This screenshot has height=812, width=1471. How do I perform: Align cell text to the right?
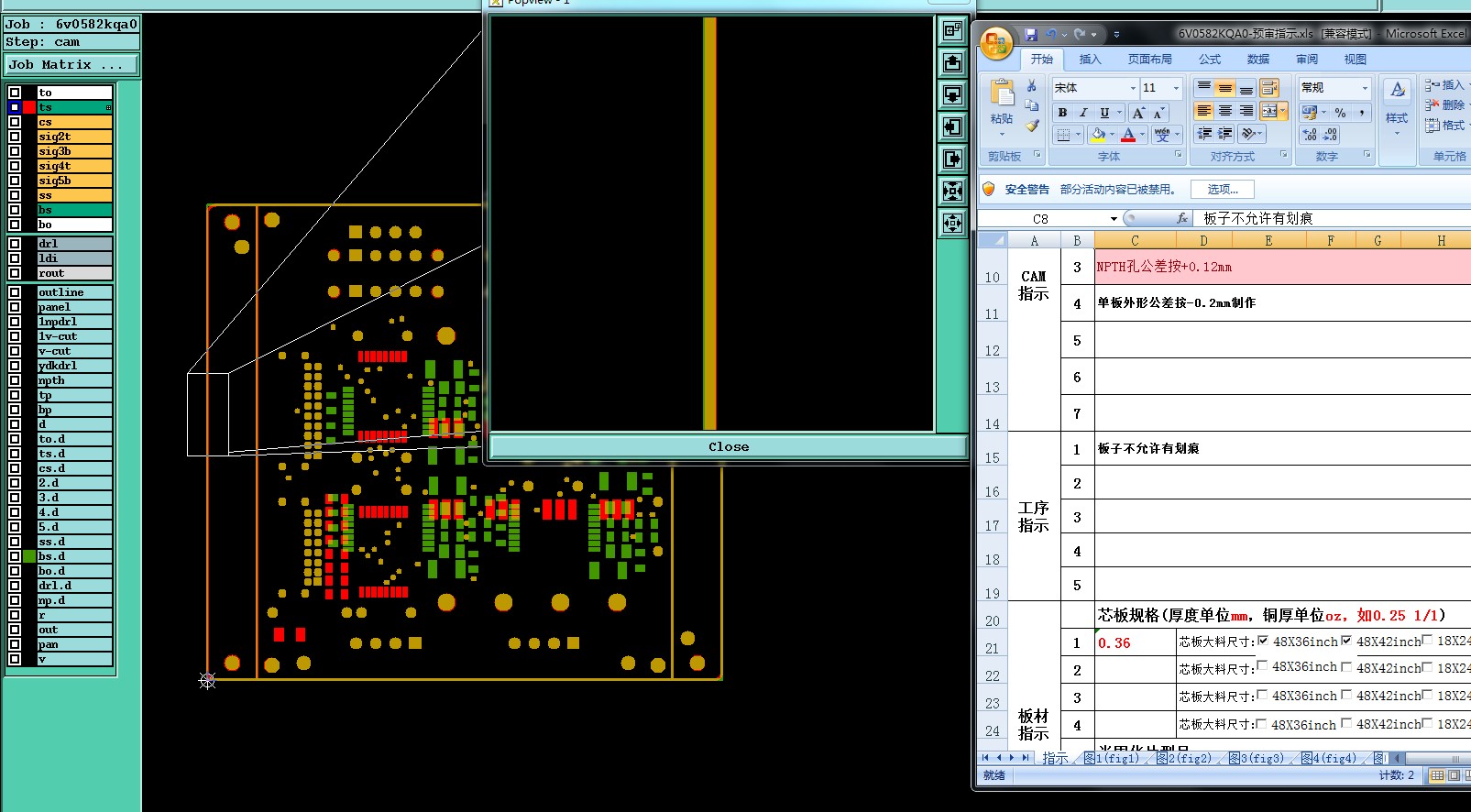pyautogui.click(x=1246, y=111)
